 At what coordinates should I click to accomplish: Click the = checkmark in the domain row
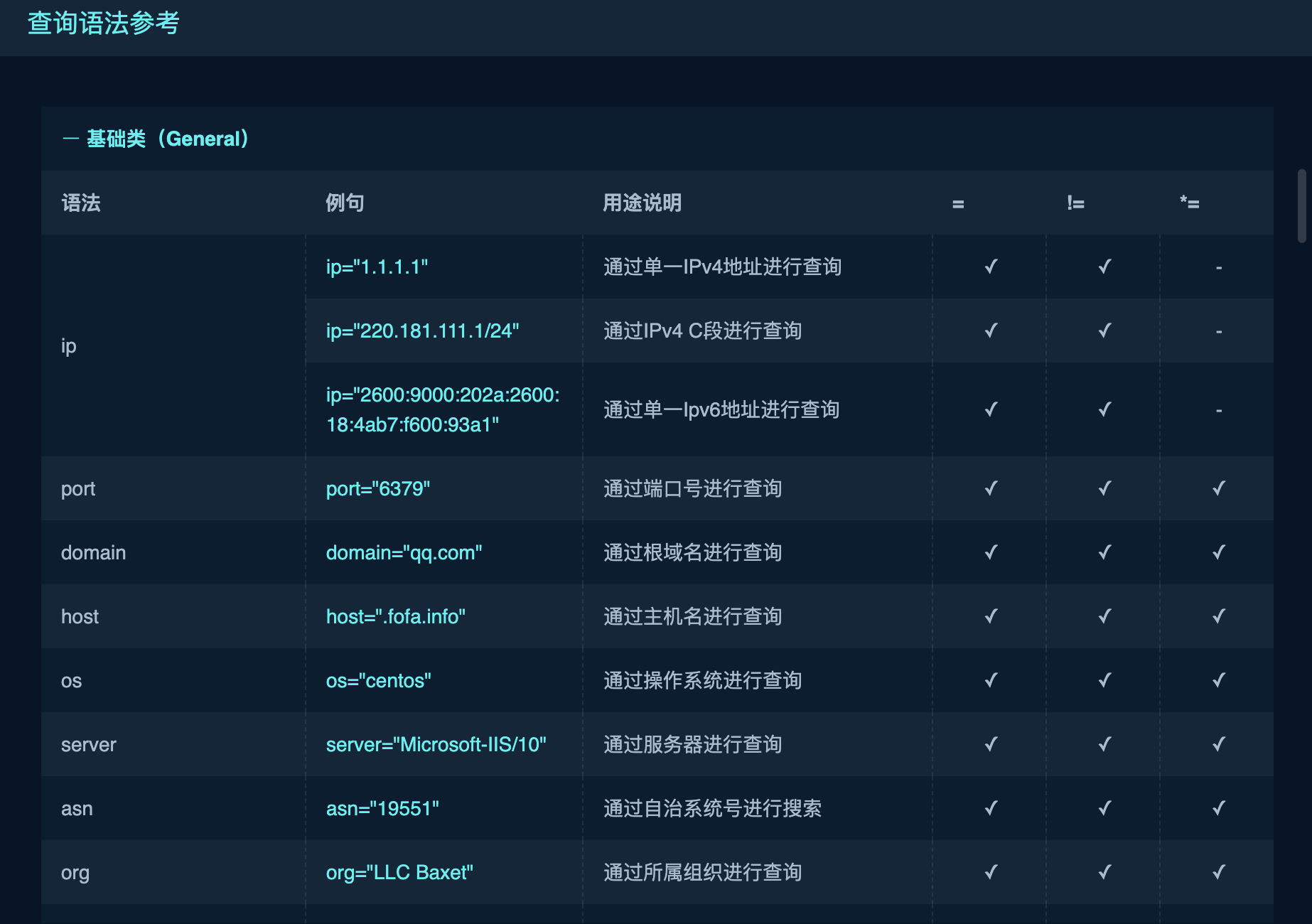click(x=991, y=552)
